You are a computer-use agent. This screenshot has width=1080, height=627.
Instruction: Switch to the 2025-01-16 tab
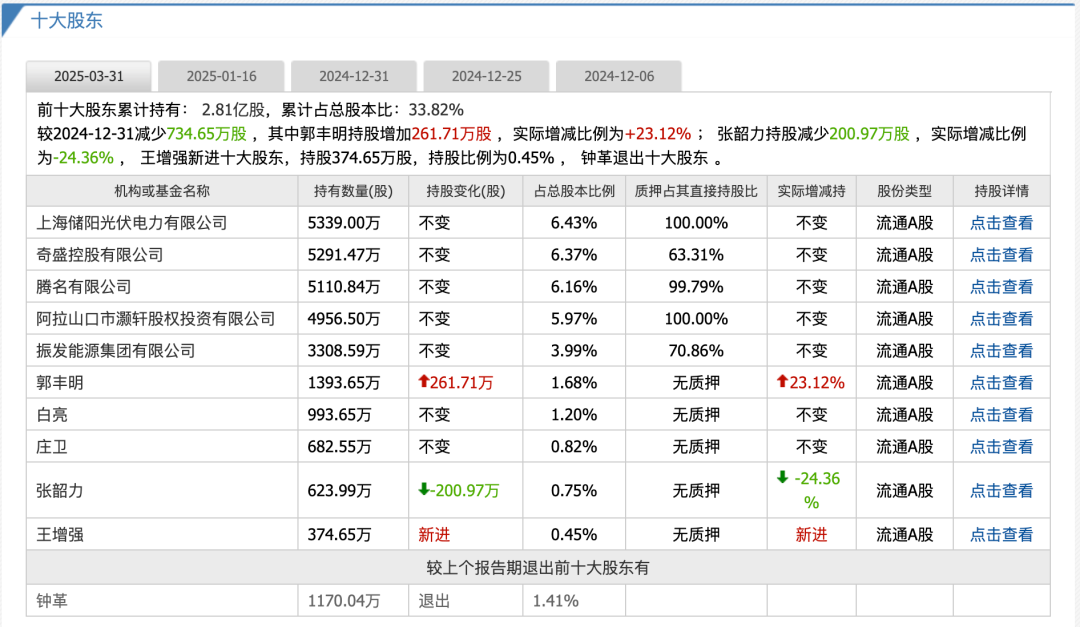221,76
